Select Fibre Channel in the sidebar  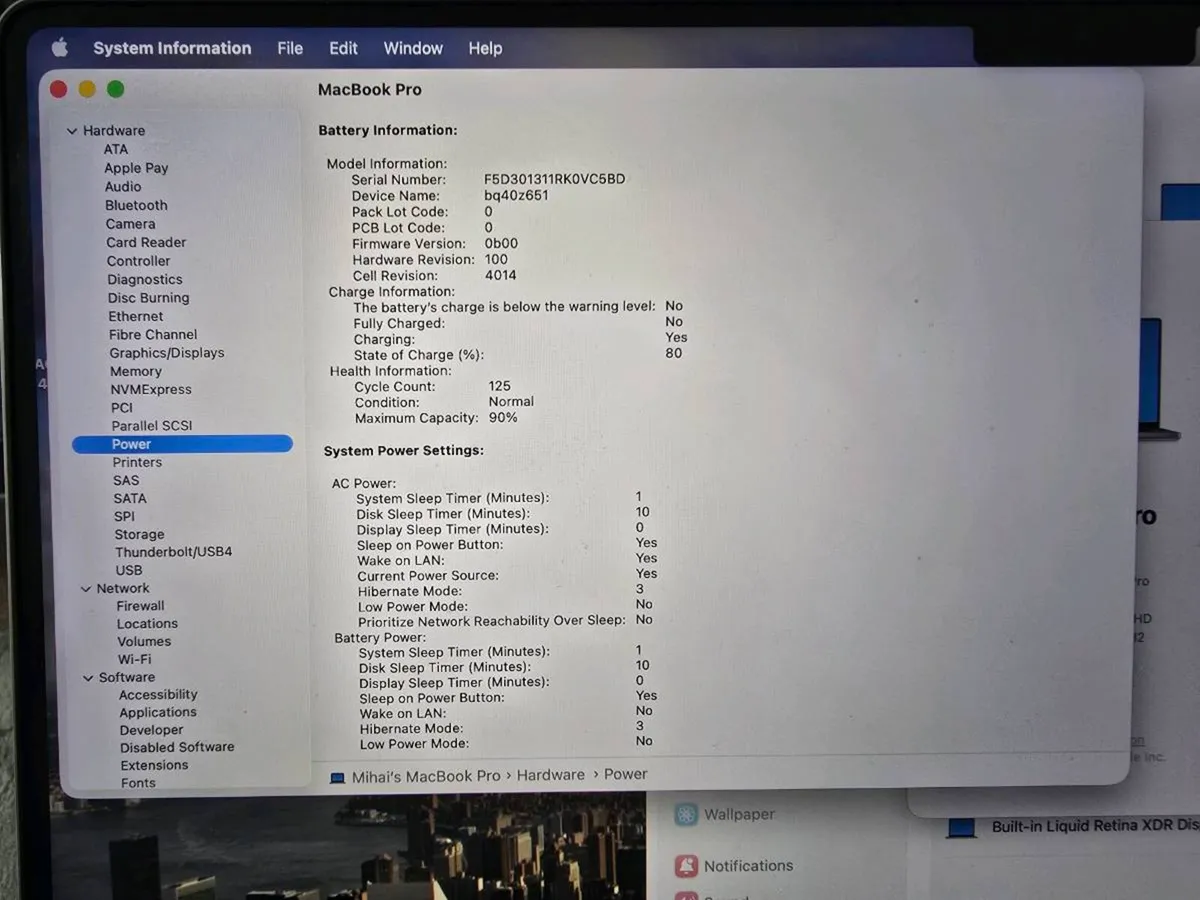click(x=153, y=335)
